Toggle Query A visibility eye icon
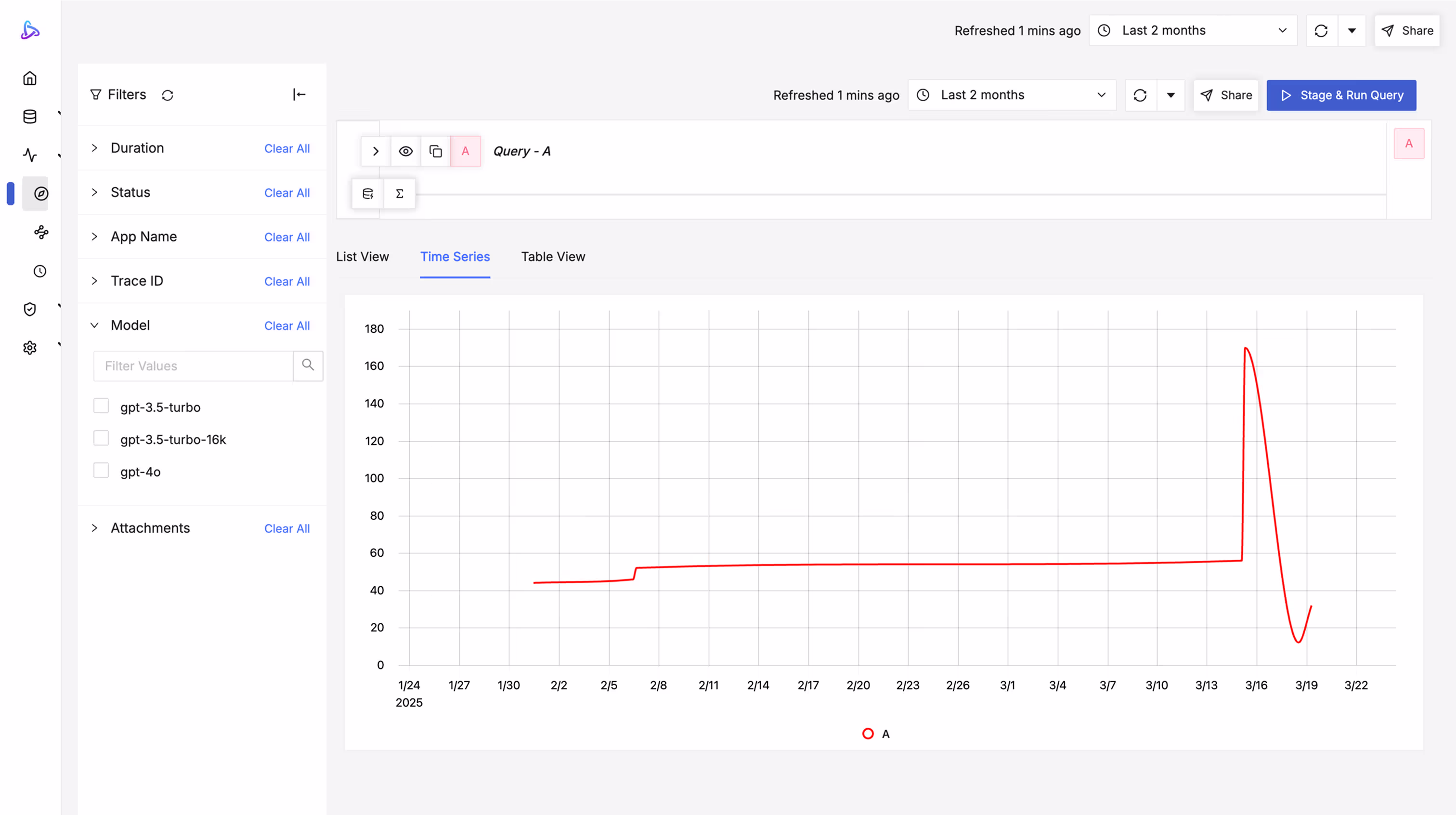Screen dimensions: 1456x815 pyautogui.click(x=405, y=151)
